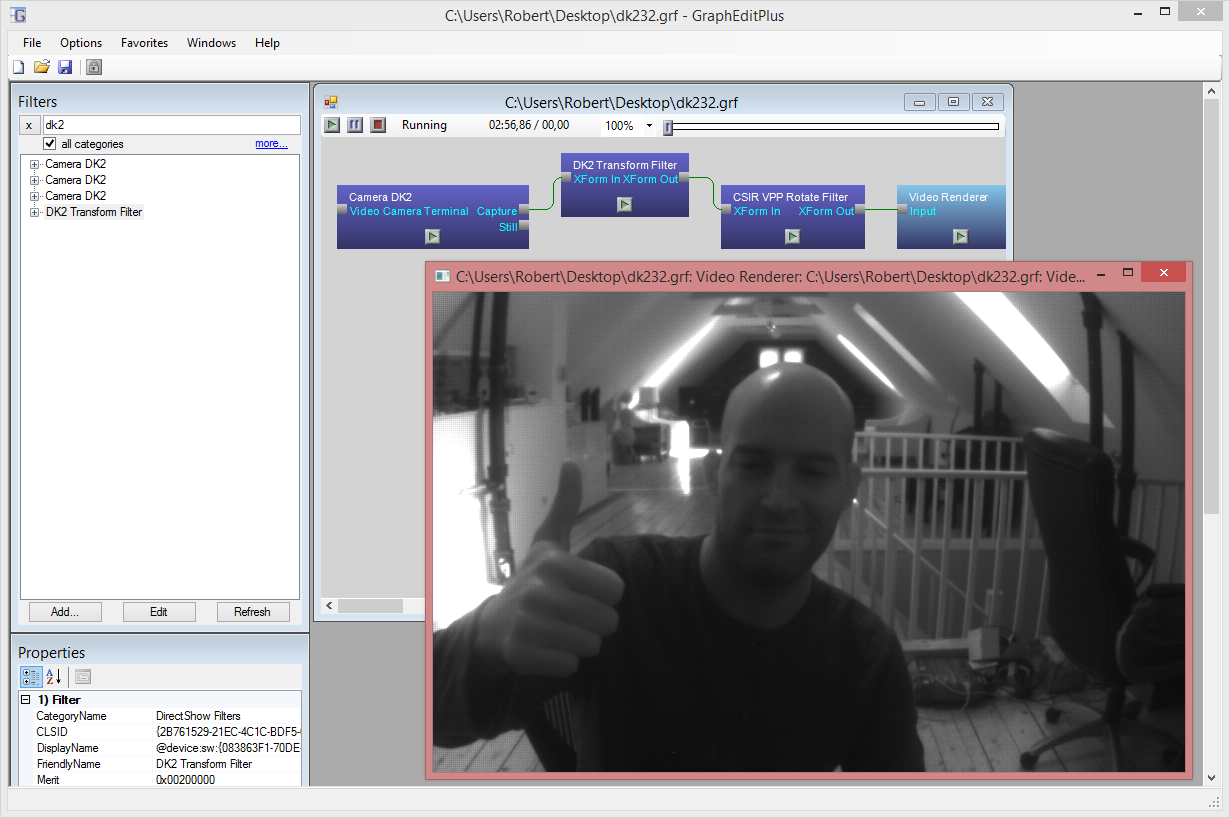
Task: Clear the filter search with the x button
Action: point(29,125)
